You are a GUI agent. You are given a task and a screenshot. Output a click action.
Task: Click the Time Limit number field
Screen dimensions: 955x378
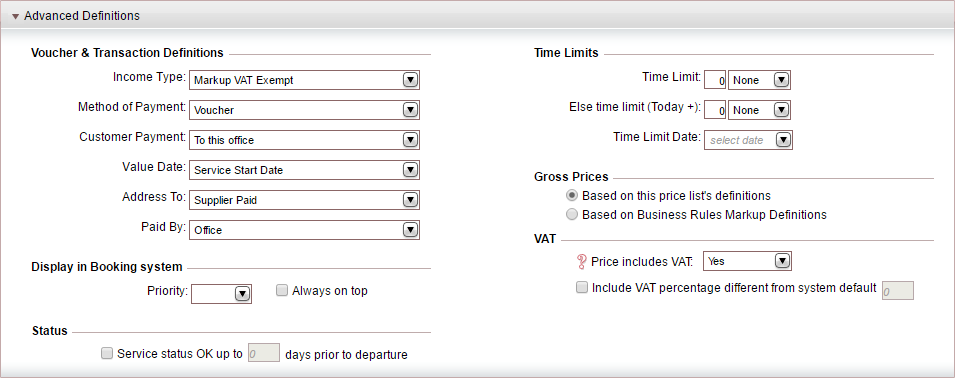[715, 80]
